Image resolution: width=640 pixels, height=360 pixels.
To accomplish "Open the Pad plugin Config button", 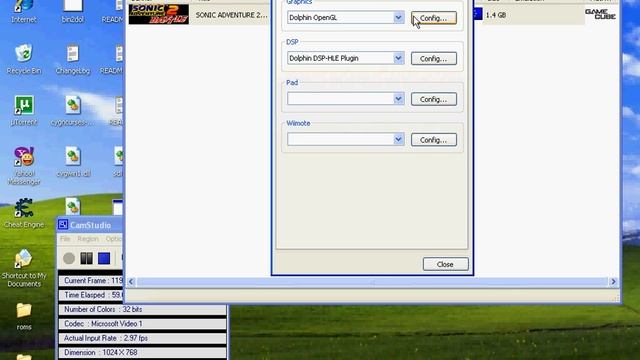I will [433, 99].
